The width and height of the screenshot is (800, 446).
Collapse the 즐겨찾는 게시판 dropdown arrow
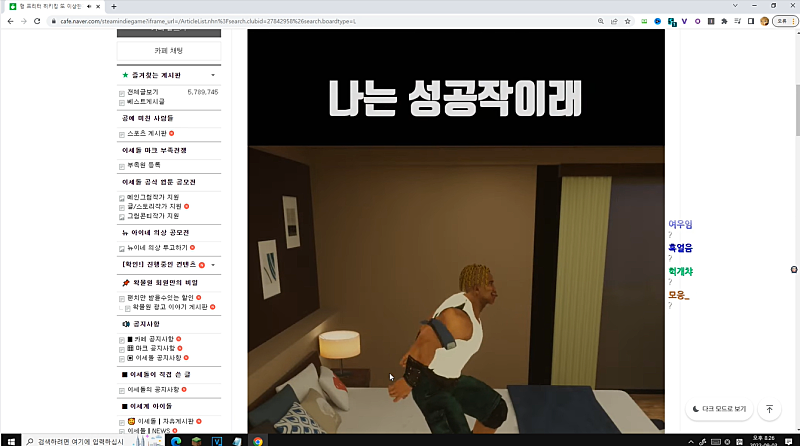(x=213, y=76)
